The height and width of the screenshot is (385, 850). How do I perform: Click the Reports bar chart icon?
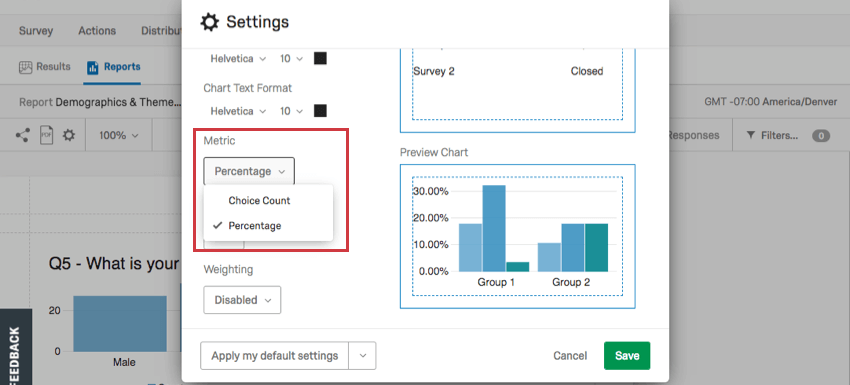(93, 67)
